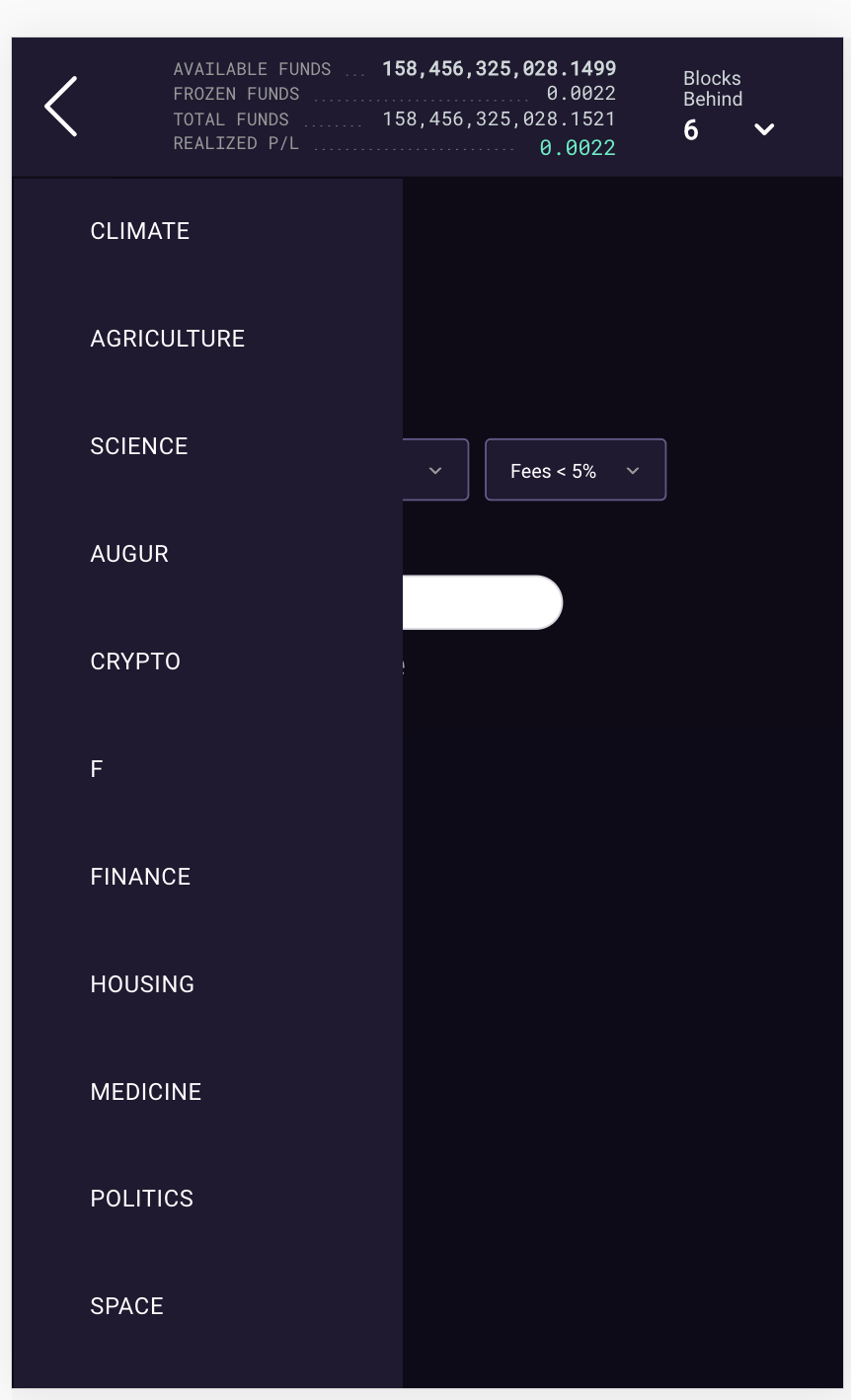The width and height of the screenshot is (851, 1400).
Task: Select the "F" category entry
Action: [x=96, y=769]
